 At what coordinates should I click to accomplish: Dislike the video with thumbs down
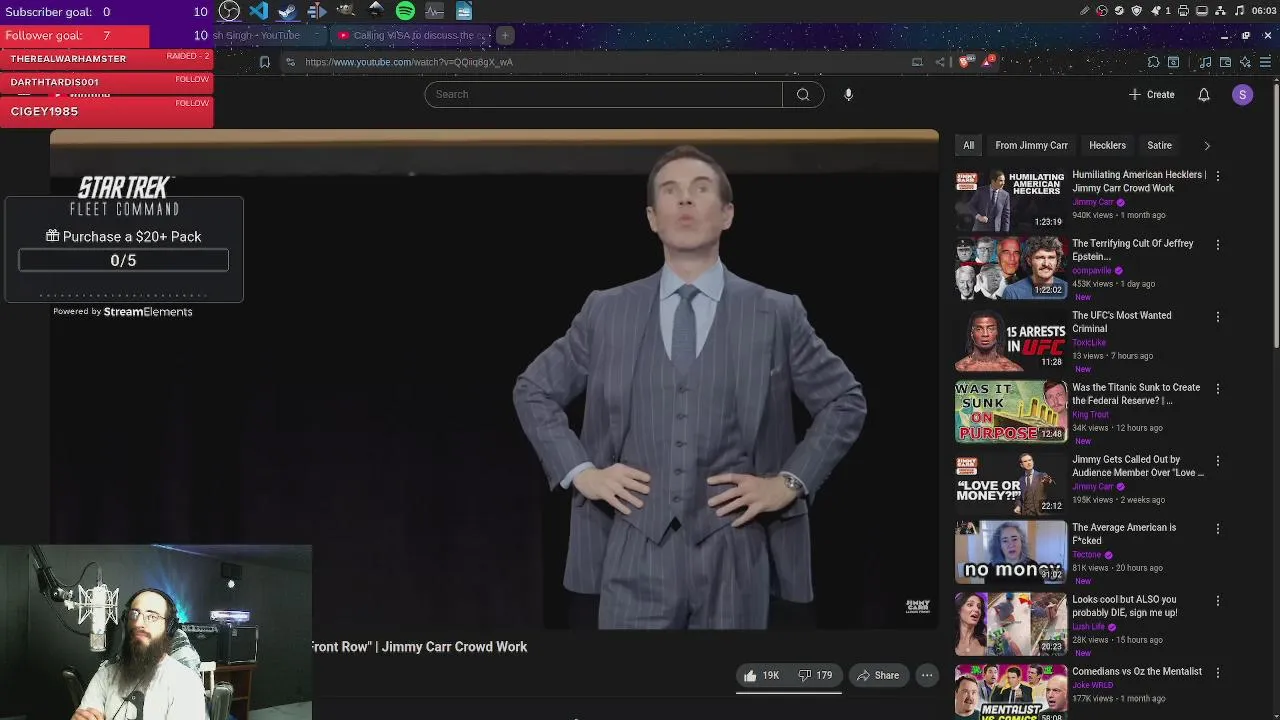[x=815, y=675]
